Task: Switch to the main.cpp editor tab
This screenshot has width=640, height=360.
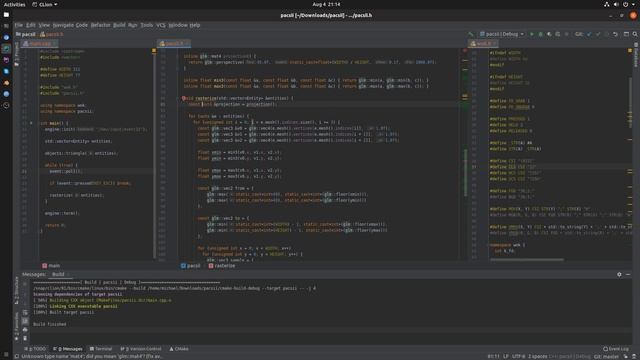Action: point(40,43)
